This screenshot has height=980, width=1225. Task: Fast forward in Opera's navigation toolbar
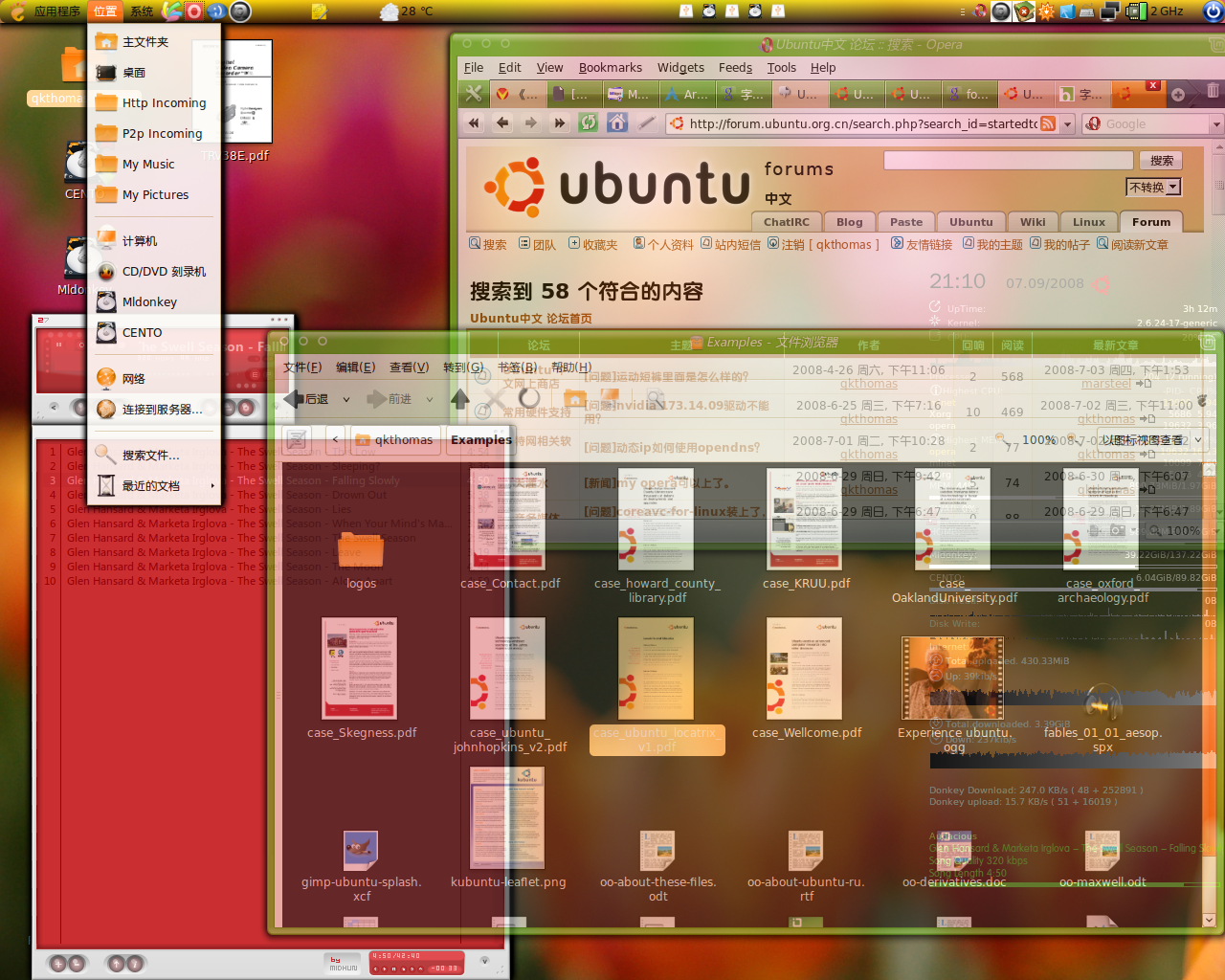560,123
